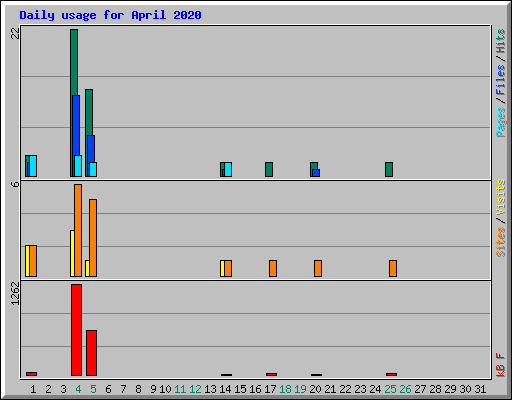Click day label '14' on the x-axis
This screenshot has width=512, height=400.
(225, 389)
